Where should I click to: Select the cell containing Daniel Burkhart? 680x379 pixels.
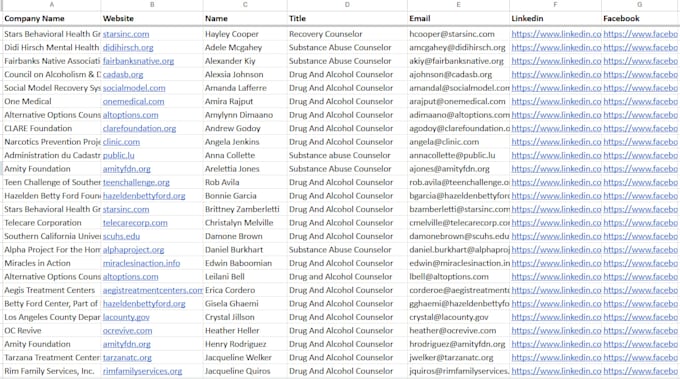[x=245, y=249]
